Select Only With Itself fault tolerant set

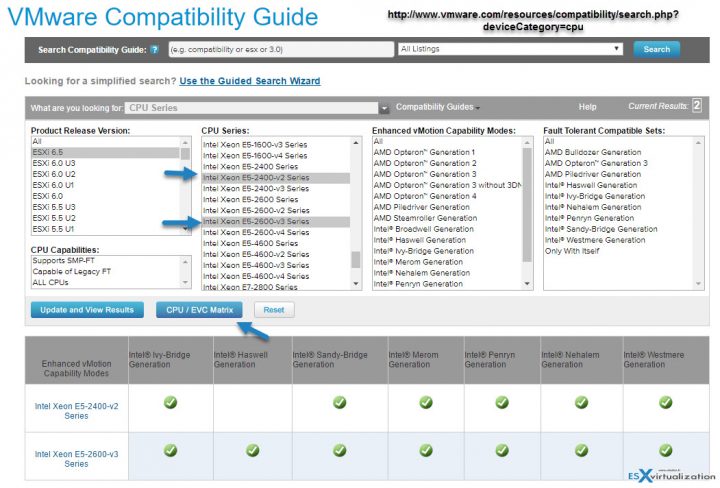(x=618, y=251)
